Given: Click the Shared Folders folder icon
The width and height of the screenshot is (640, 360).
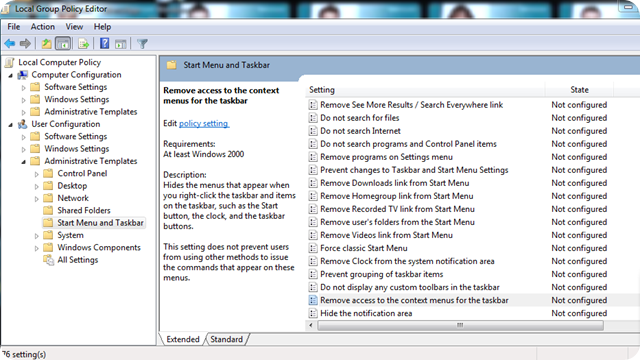Looking at the screenshot, I should point(48,210).
